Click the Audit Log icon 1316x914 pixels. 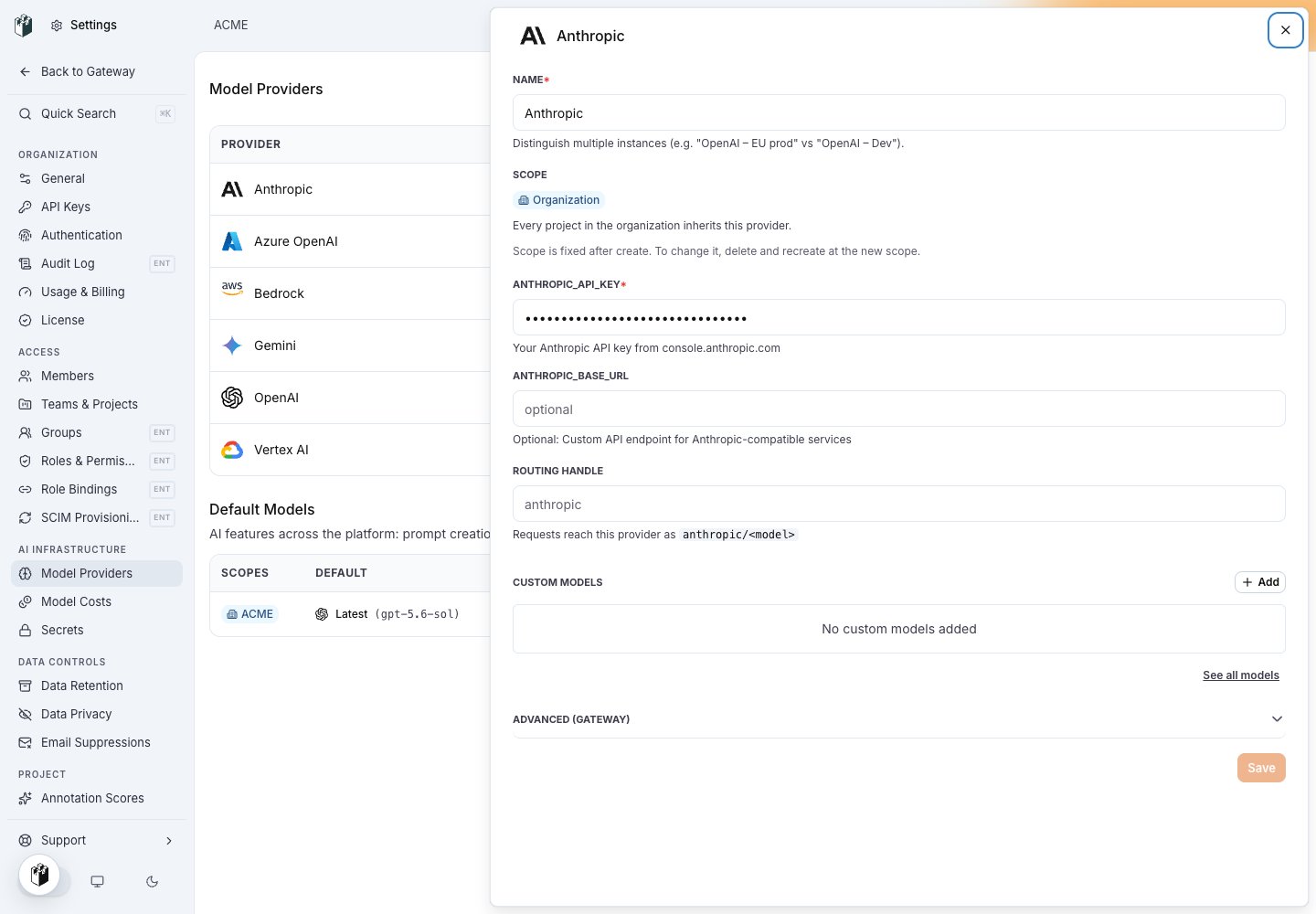coord(26,263)
